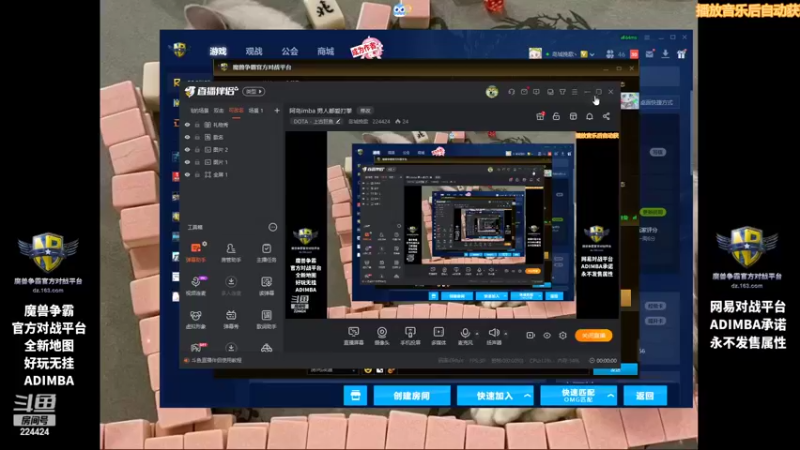
Task: Hide the gift show layer (first row eye)
Action: point(187,124)
